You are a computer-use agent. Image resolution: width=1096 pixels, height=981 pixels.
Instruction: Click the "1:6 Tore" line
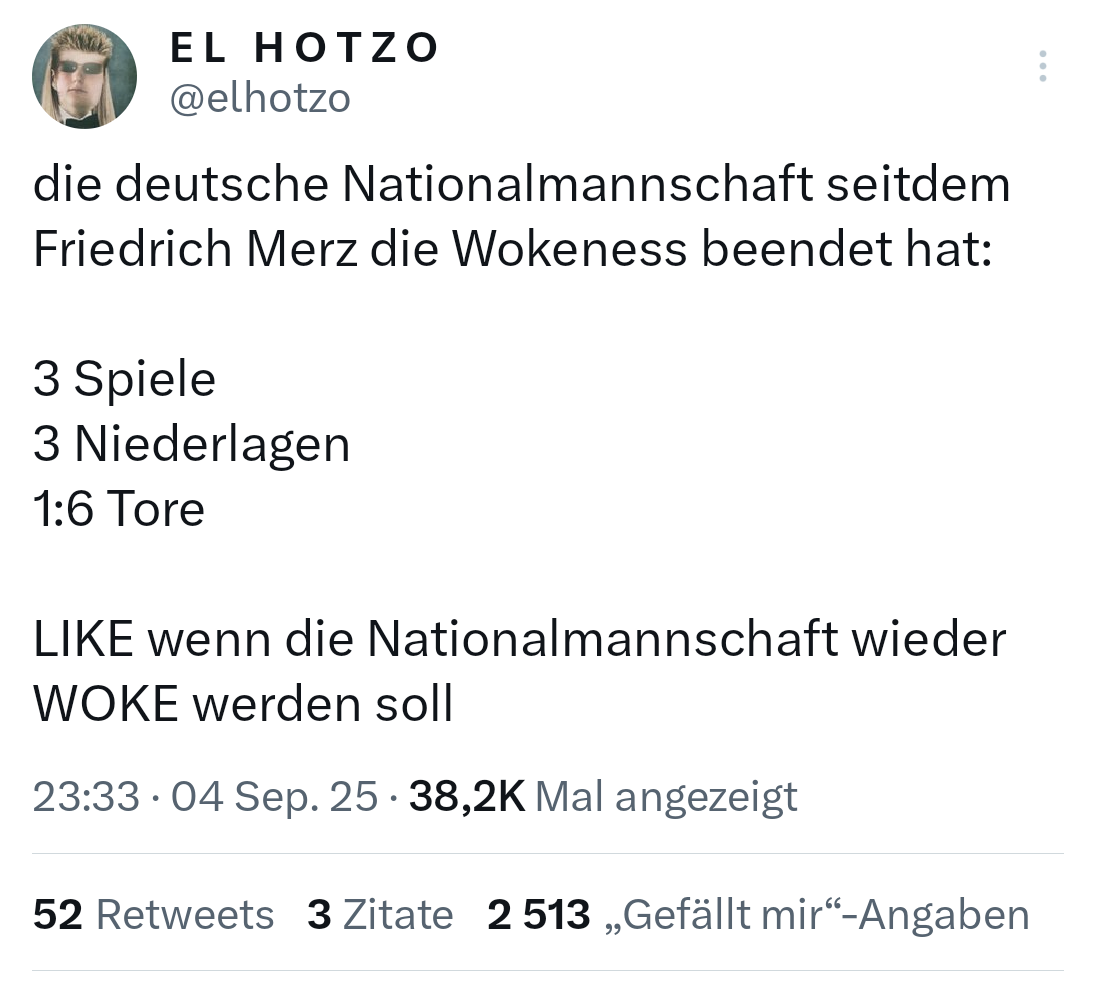tap(119, 509)
